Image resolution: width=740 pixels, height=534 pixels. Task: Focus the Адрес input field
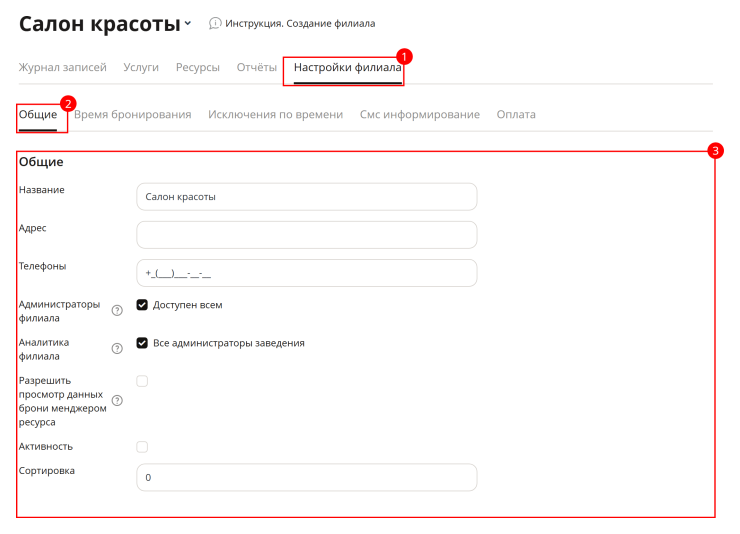coord(307,235)
